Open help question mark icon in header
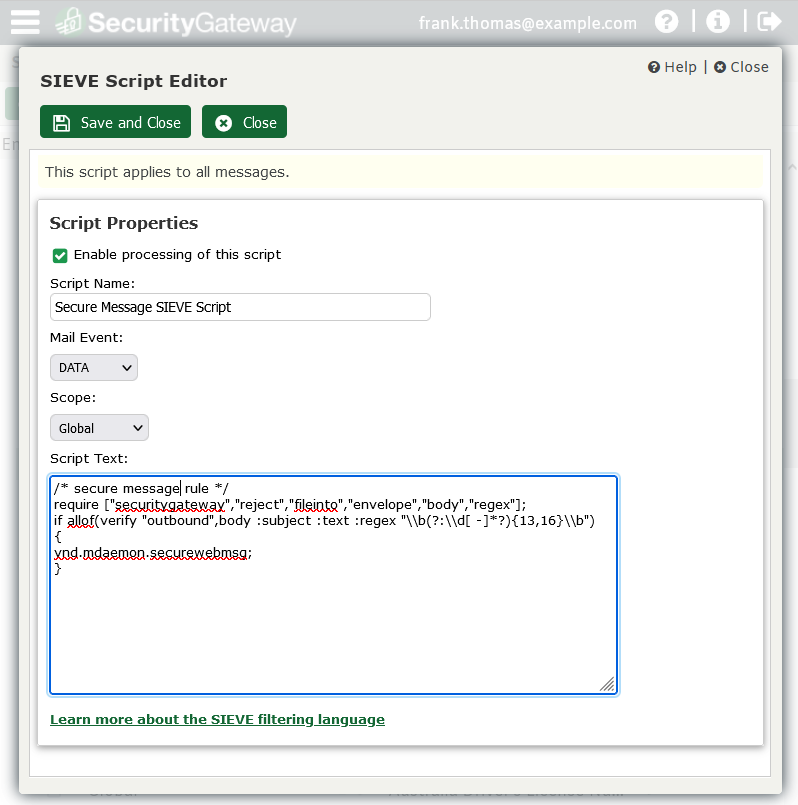 point(667,22)
